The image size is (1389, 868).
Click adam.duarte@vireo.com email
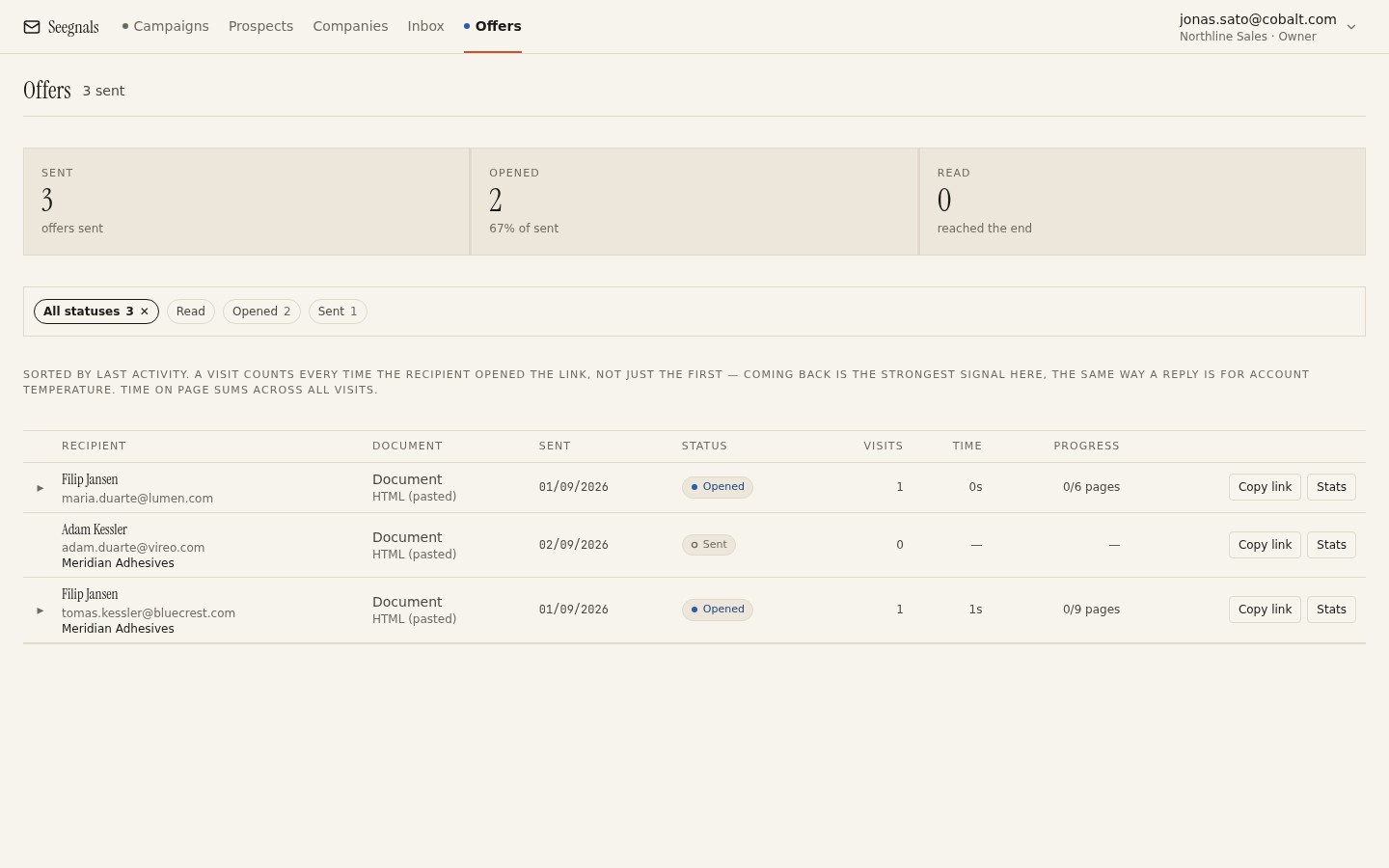(x=133, y=548)
